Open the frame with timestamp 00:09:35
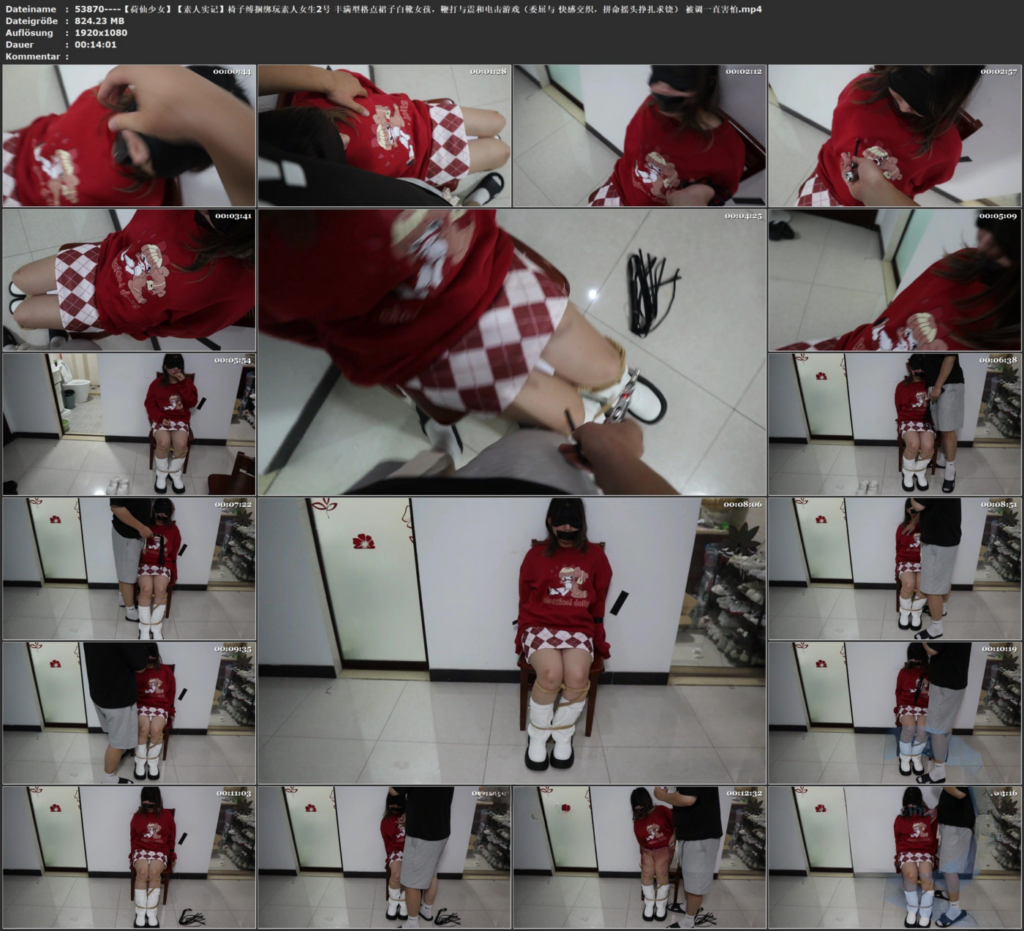 129,713
